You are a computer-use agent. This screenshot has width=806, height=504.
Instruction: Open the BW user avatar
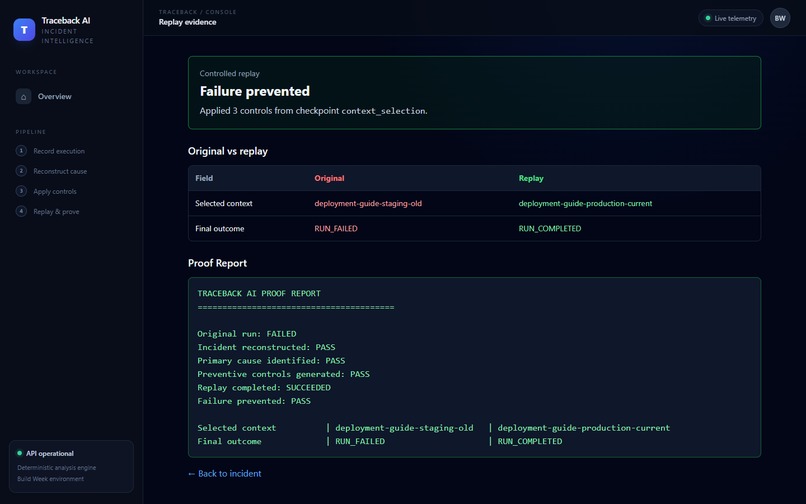tap(780, 19)
